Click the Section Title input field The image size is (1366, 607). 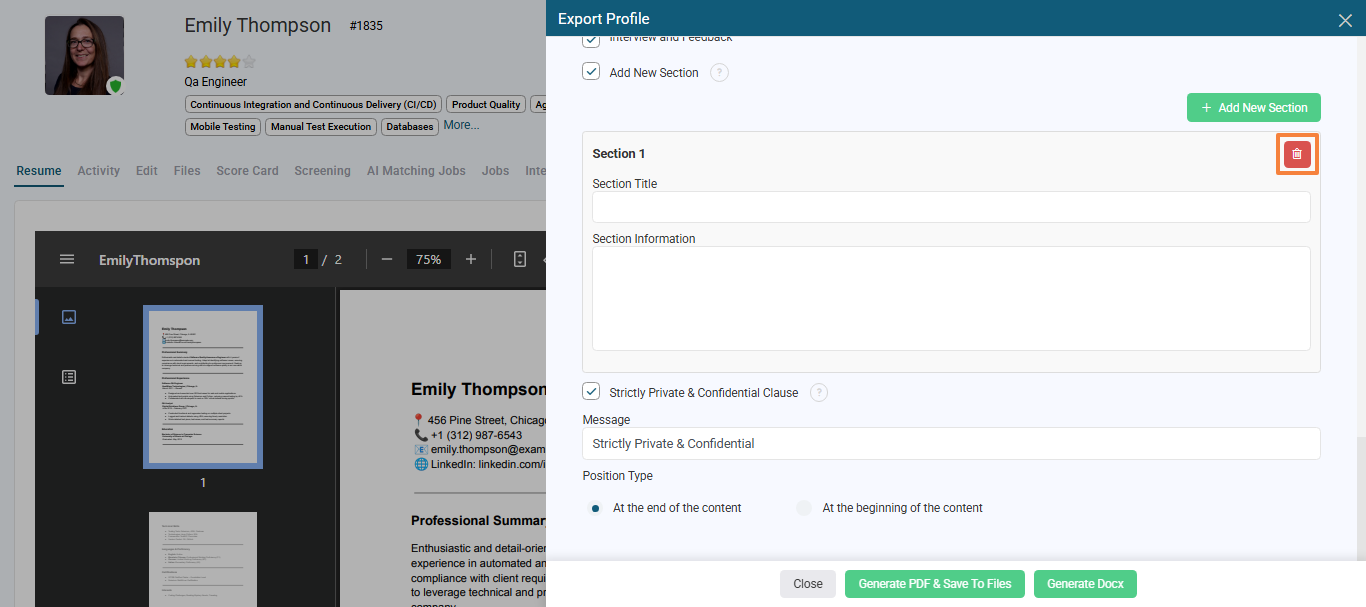[951, 207]
